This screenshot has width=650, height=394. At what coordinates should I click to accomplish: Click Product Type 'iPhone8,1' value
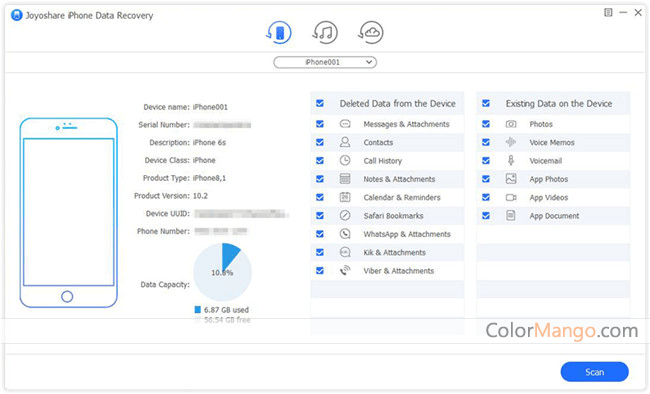(x=209, y=178)
